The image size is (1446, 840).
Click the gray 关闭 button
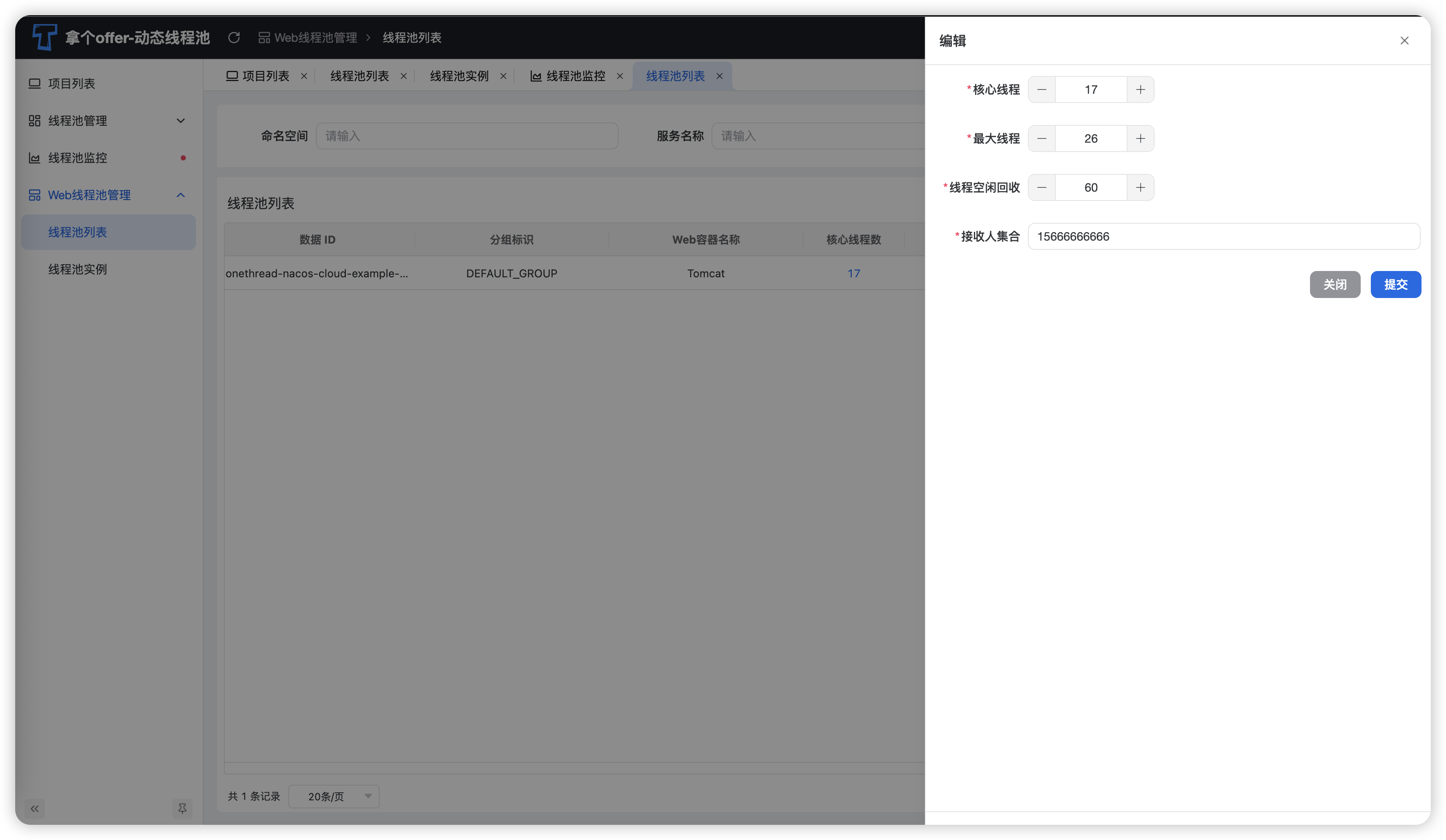click(1335, 285)
